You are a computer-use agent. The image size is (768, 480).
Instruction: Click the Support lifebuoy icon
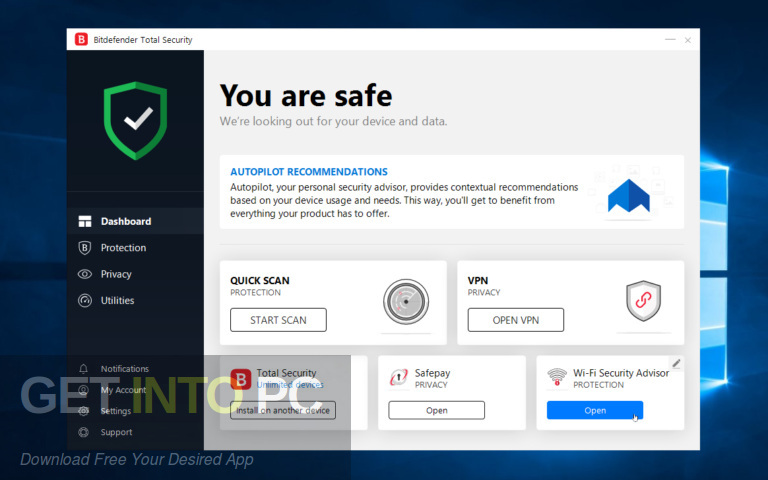click(x=84, y=432)
